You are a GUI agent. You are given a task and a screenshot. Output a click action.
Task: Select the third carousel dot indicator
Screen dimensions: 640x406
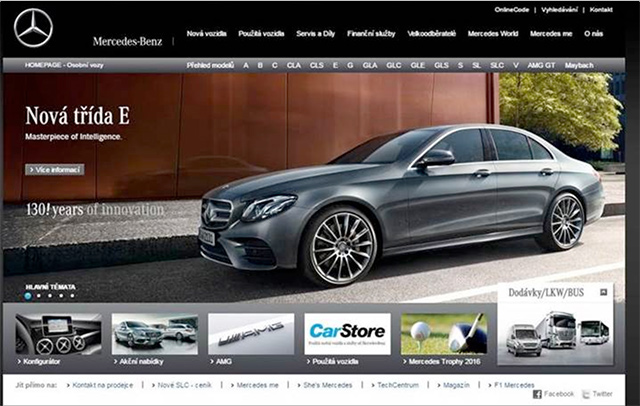click(50, 296)
